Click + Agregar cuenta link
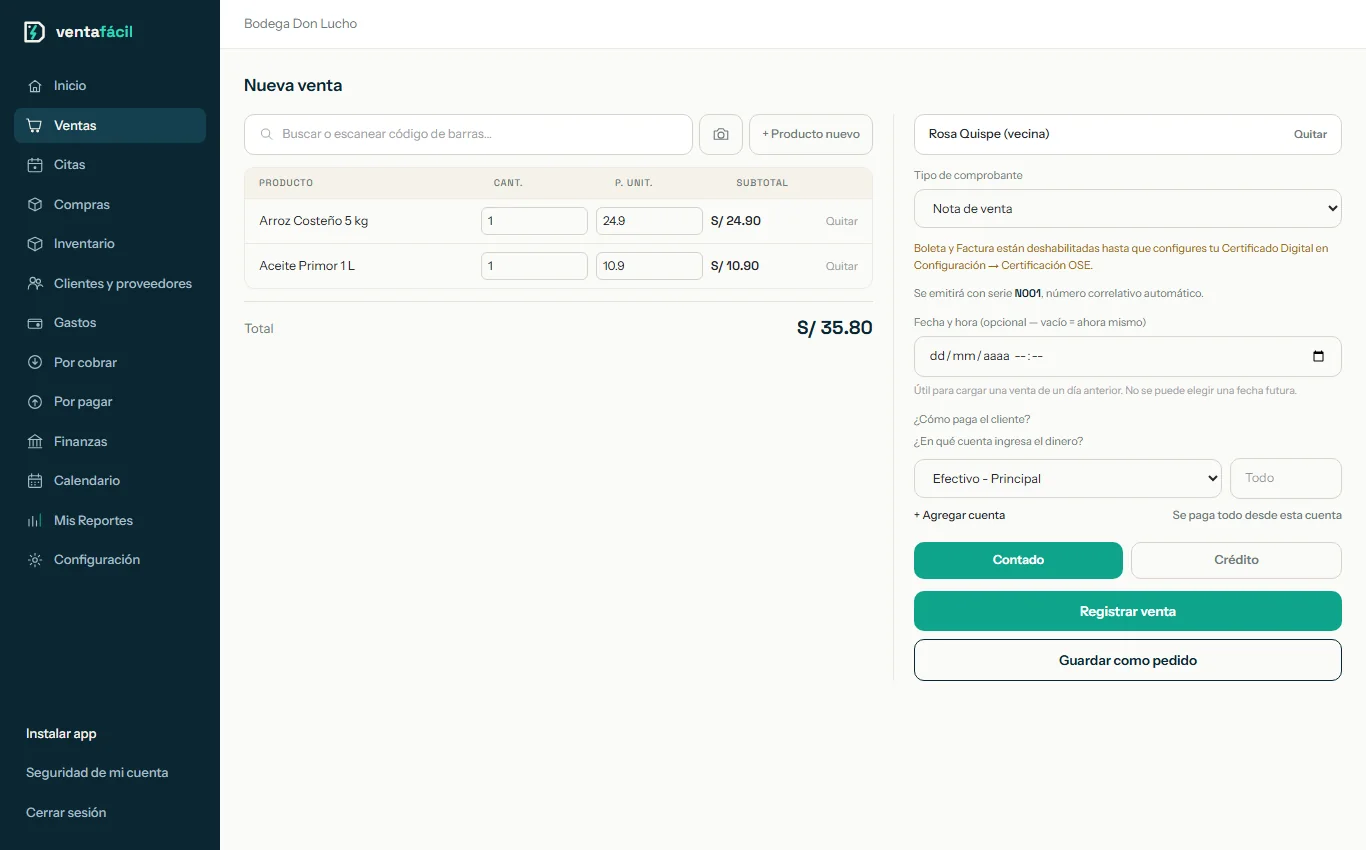The width and height of the screenshot is (1366, 850). [x=959, y=515]
